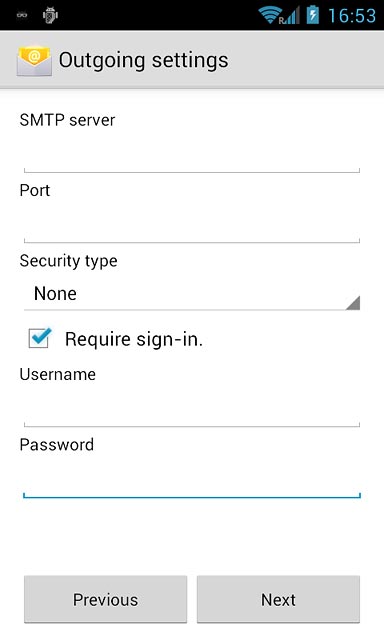Tap the Android debug notification icon
The height and width of the screenshot is (640, 384).
pyautogui.click(x=50, y=15)
